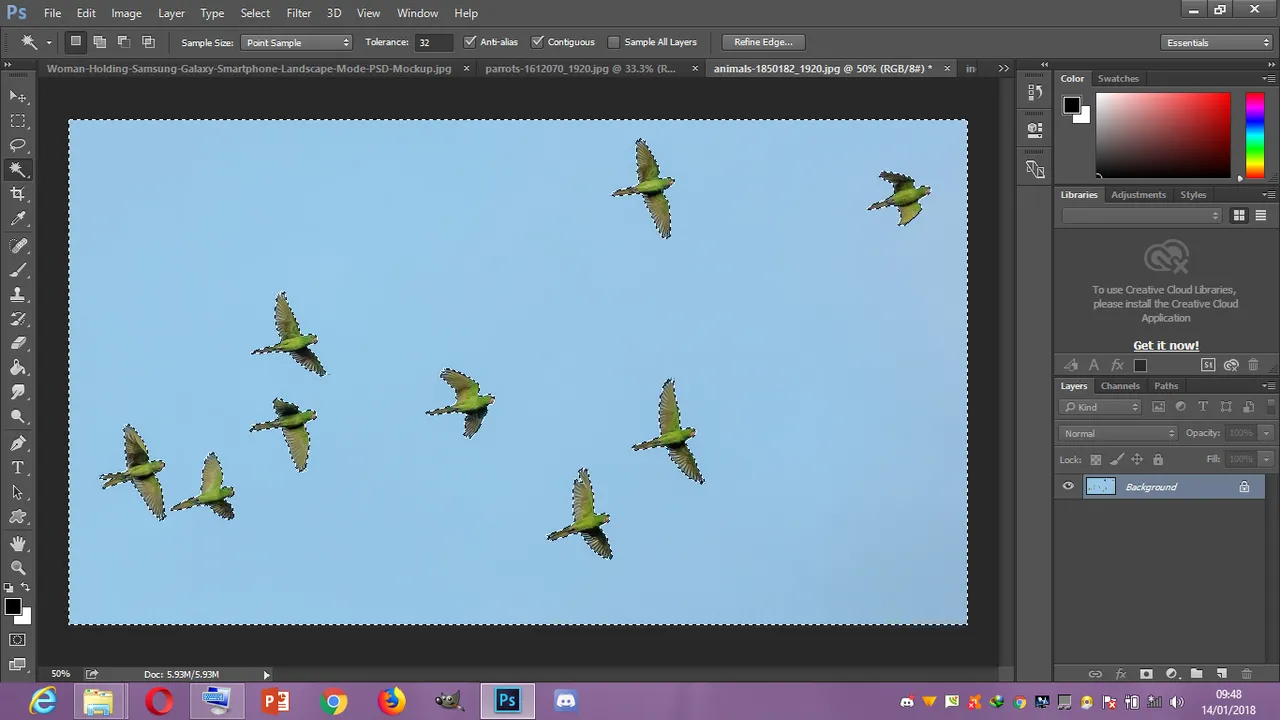This screenshot has height=720, width=1280.
Task: Select the Magic Wand tool in toolbox
Action: (x=18, y=170)
